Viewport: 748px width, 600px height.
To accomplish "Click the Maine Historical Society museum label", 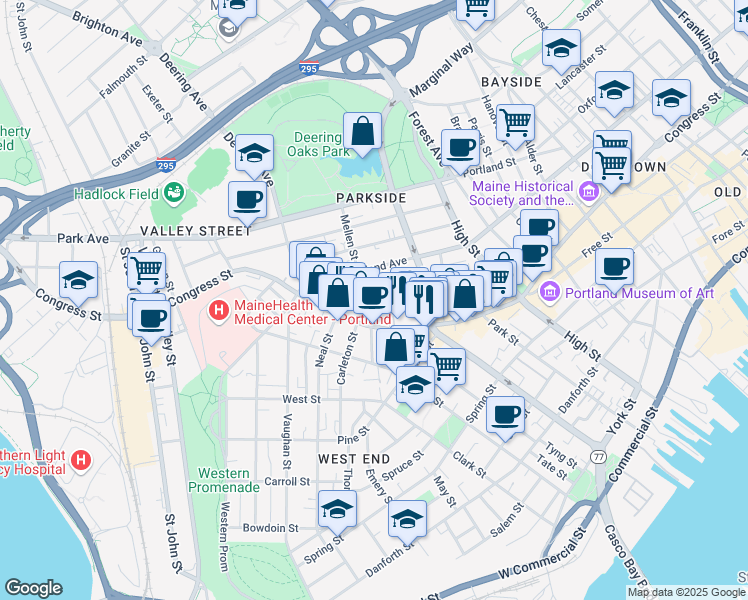I will coord(521,193).
